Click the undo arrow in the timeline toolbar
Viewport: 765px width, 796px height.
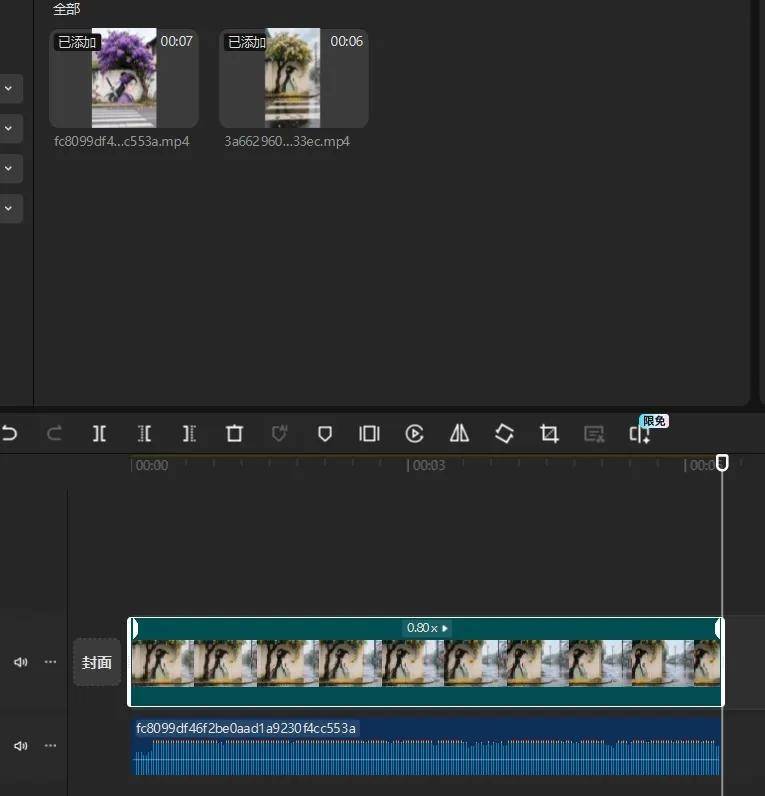click(x=10, y=433)
